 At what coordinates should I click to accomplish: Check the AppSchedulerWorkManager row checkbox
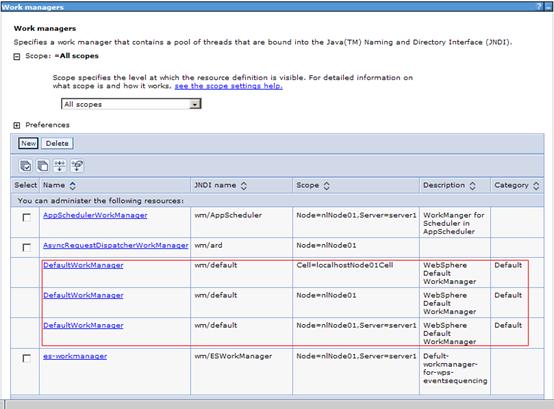pyautogui.click(x=26, y=217)
